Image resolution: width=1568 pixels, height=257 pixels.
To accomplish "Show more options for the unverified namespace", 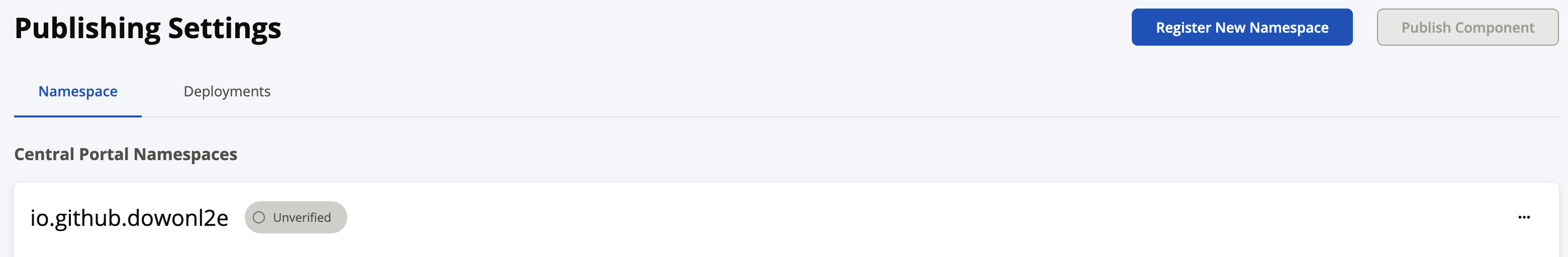I will (1524, 217).
